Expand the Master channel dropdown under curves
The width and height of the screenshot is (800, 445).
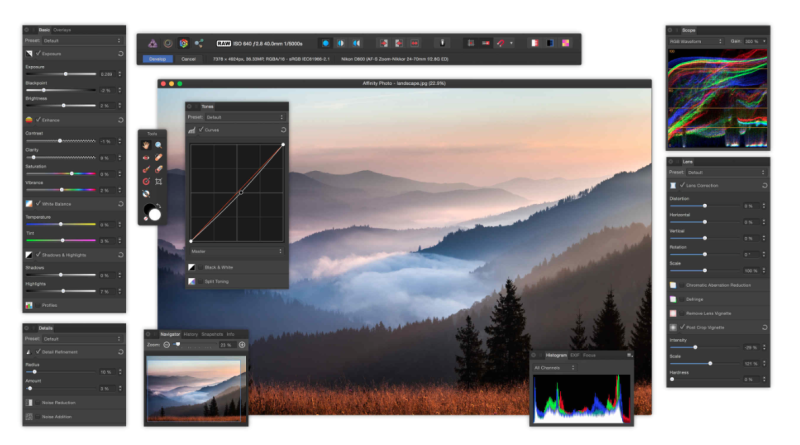[237, 251]
